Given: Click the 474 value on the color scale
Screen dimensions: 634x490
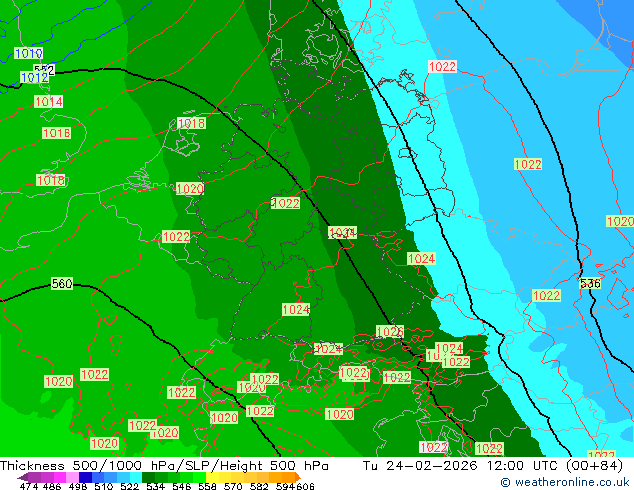Looking at the screenshot, I should pyautogui.click(x=29, y=486).
